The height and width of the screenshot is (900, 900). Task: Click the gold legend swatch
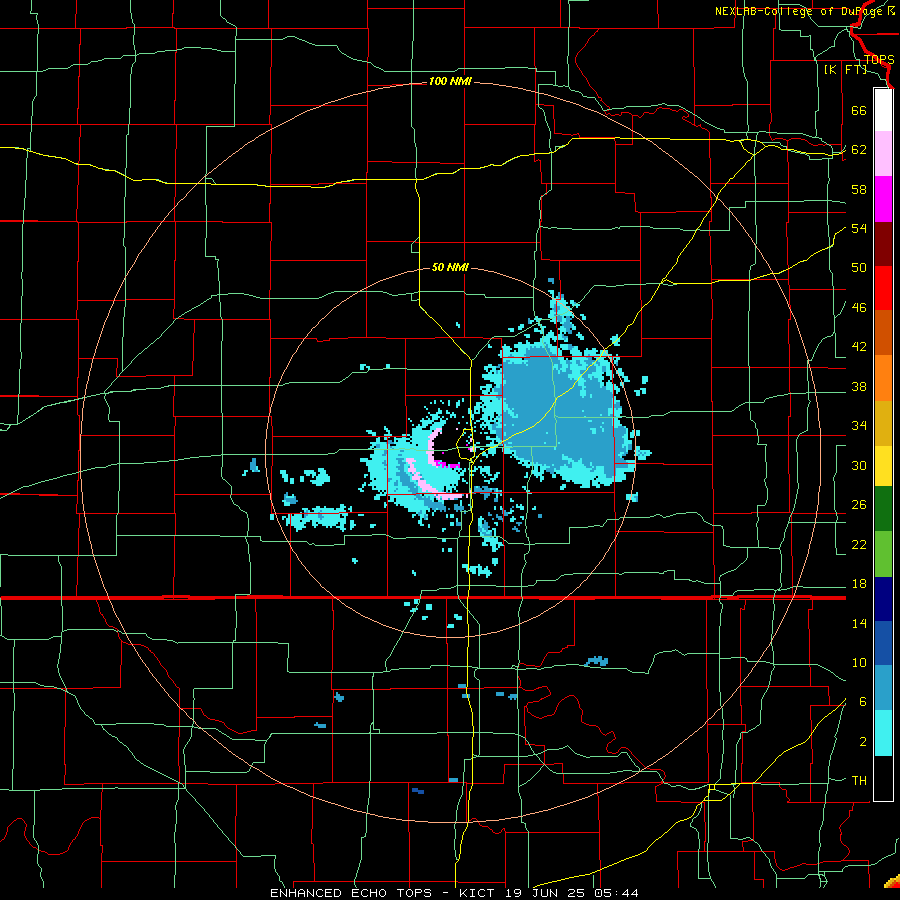pos(883,423)
